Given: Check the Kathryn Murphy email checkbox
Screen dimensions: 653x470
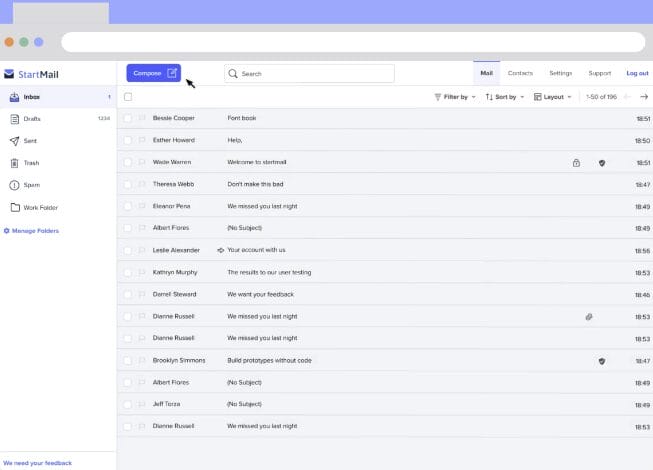Looking at the screenshot, I should 127,272.
